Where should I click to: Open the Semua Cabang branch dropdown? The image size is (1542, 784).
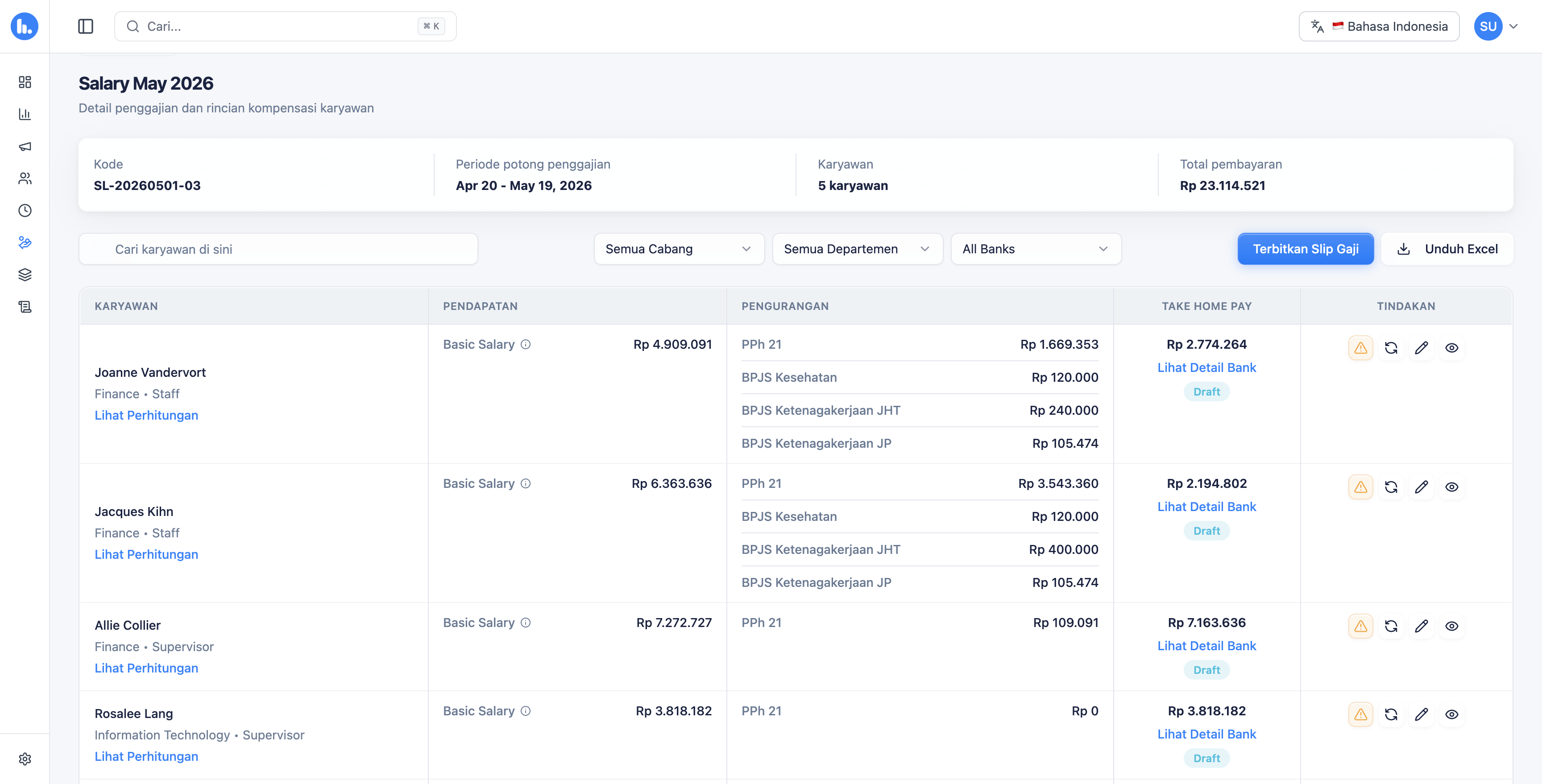tap(679, 249)
